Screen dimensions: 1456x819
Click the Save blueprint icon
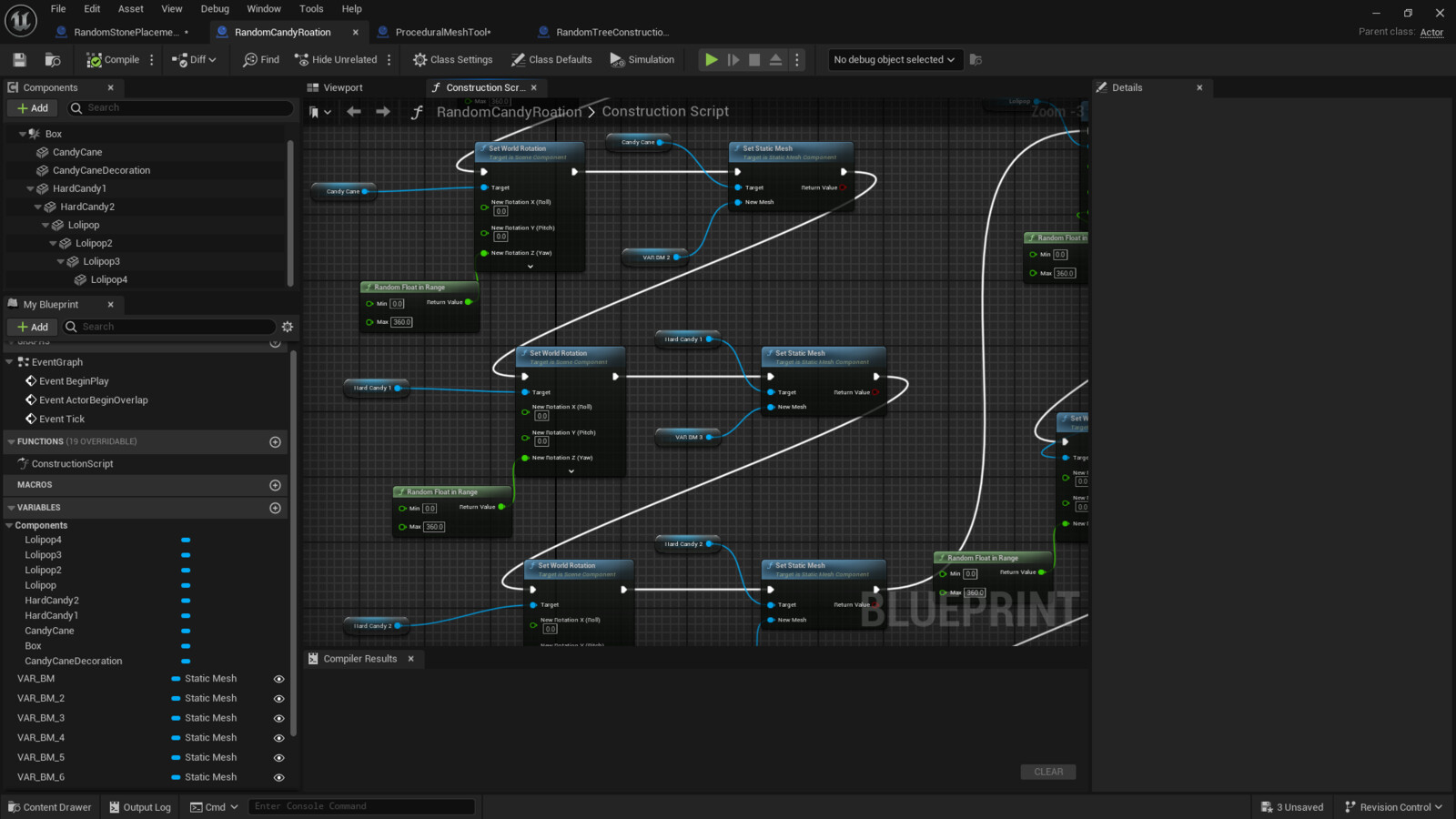(19, 60)
